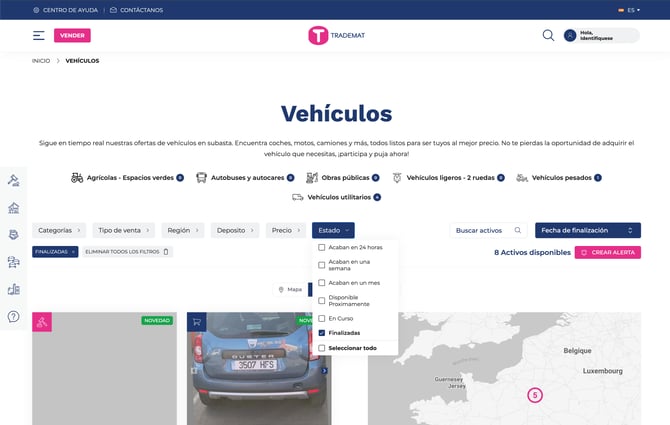
Task: Expand the Categorías filter
Action: pos(59,230)
